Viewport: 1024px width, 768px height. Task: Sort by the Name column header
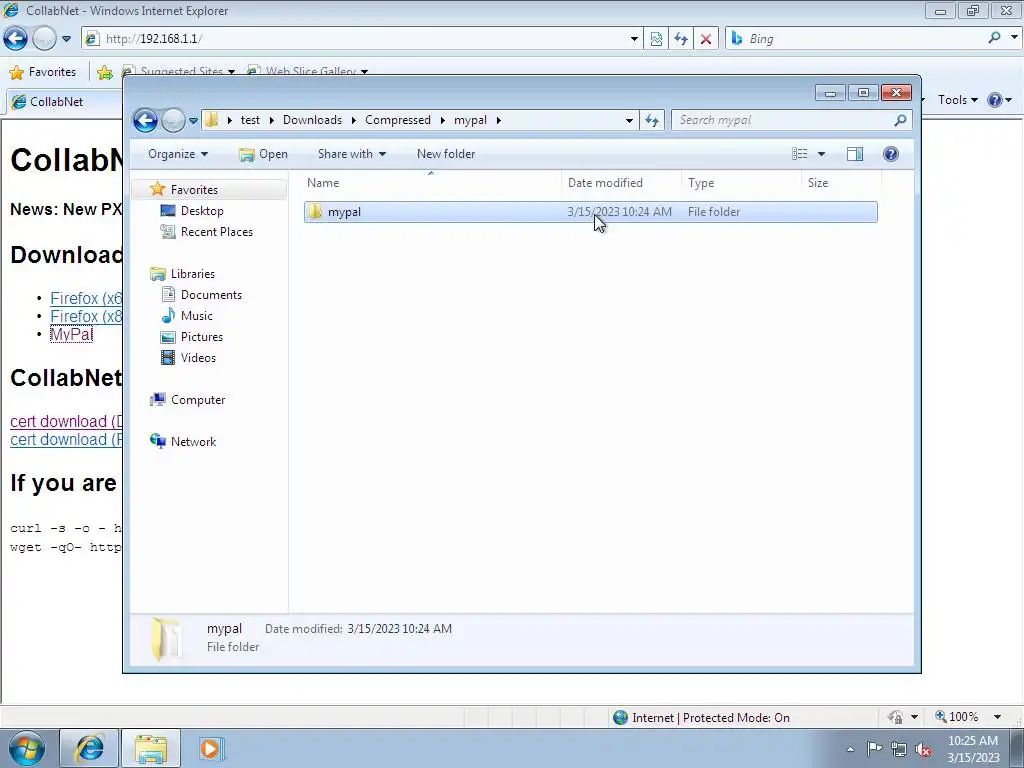coord(431,183)
